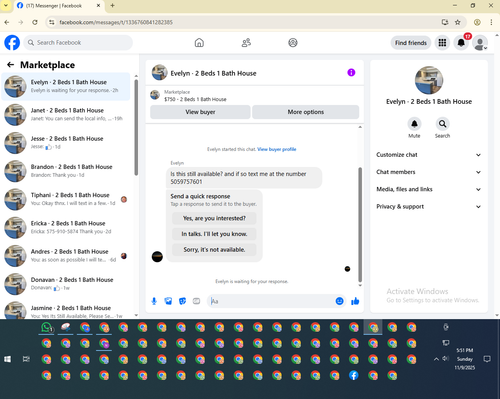Open the View buyer profile link

[277, 149]
